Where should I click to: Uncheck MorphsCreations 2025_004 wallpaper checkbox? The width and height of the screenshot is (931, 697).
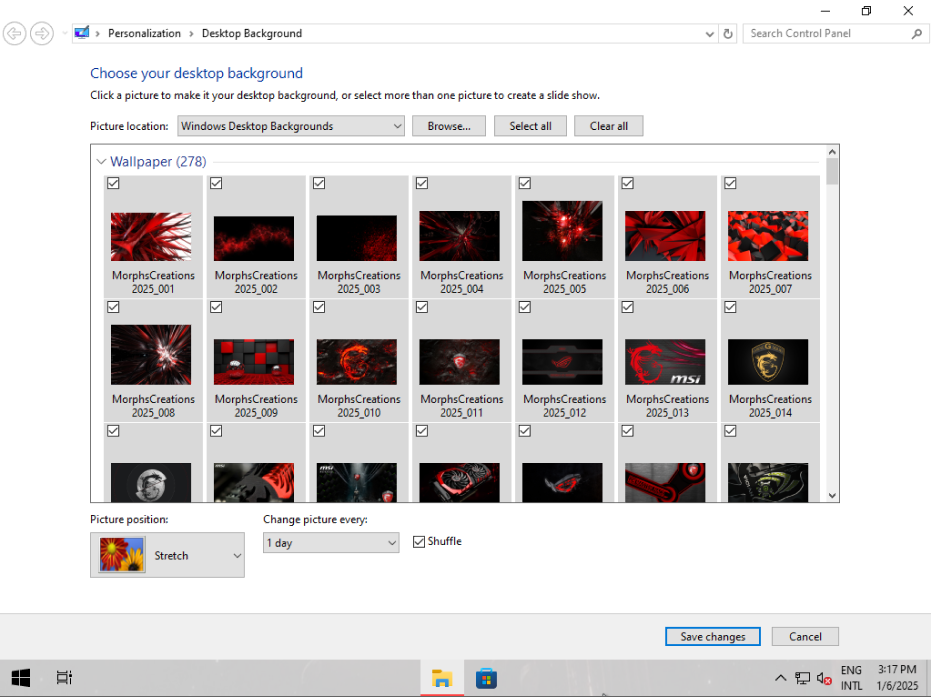422,183
